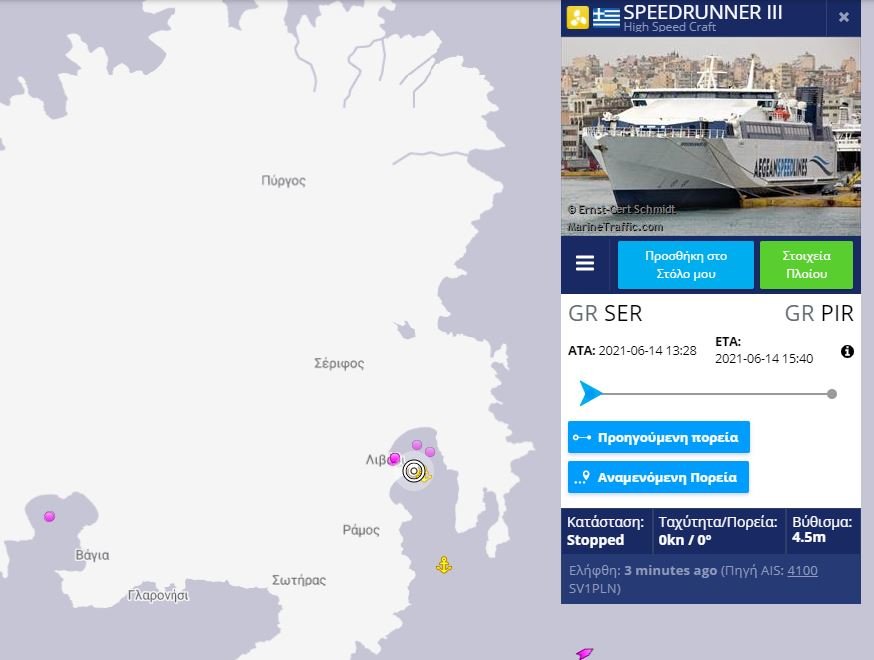Select the leftmost magenta dot by the Λιβάδι label
This screenshot has height=660, width=874.
pyautogui.click(x=395, y=458)
